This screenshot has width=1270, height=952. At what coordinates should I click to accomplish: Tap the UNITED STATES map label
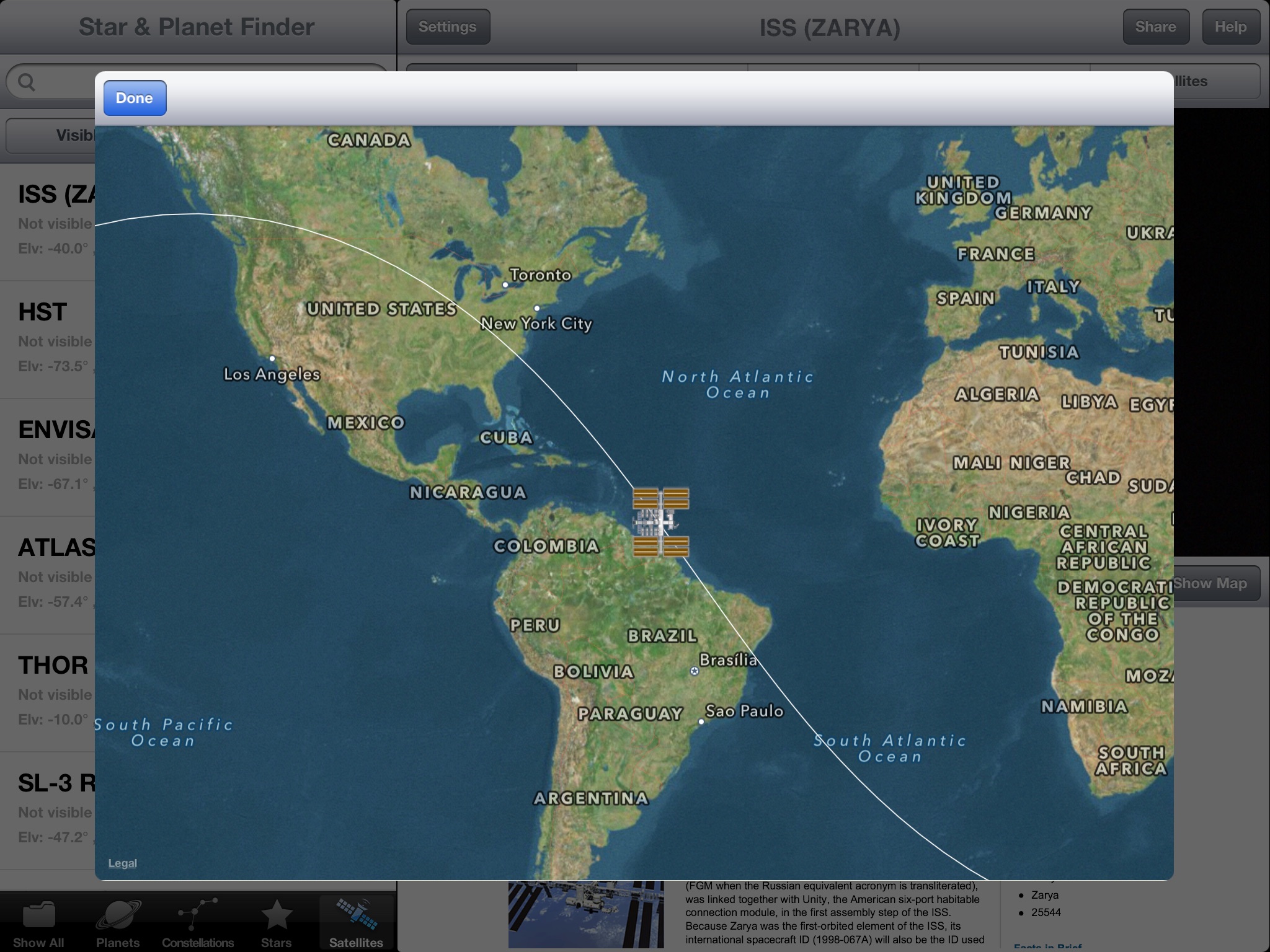click(x=381, y=309)
